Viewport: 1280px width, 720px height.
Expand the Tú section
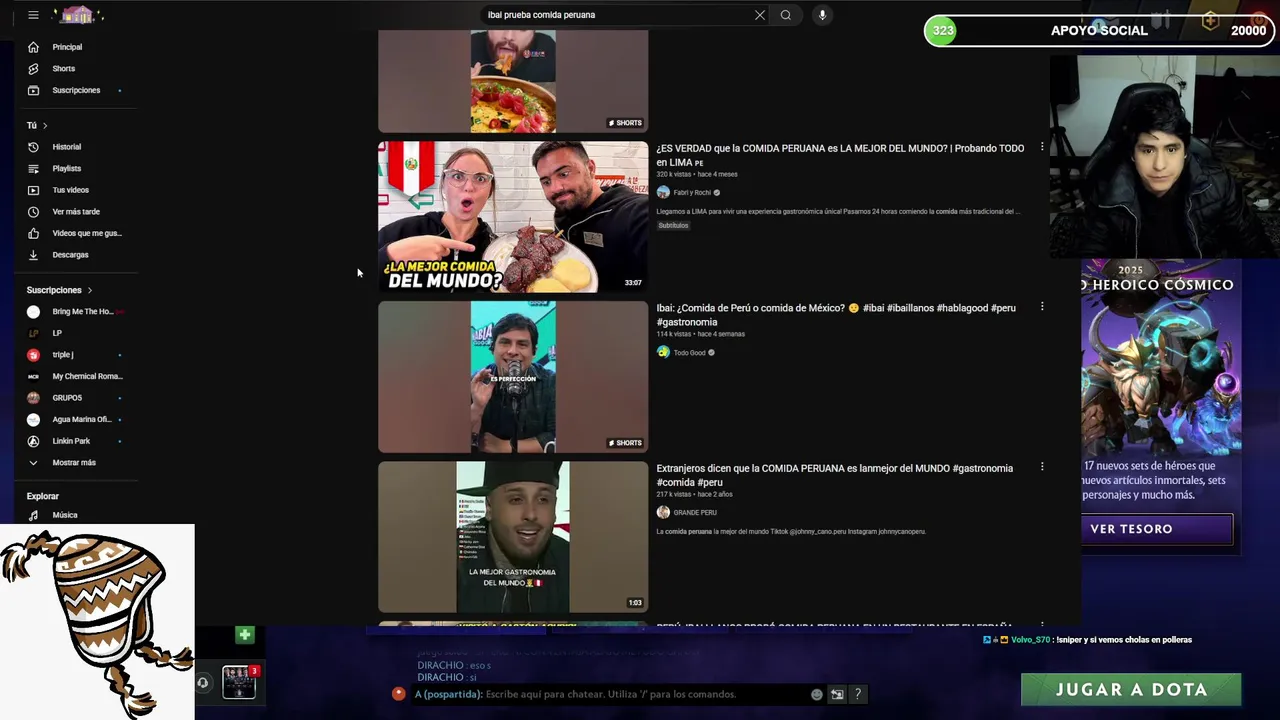pos(37,125)
